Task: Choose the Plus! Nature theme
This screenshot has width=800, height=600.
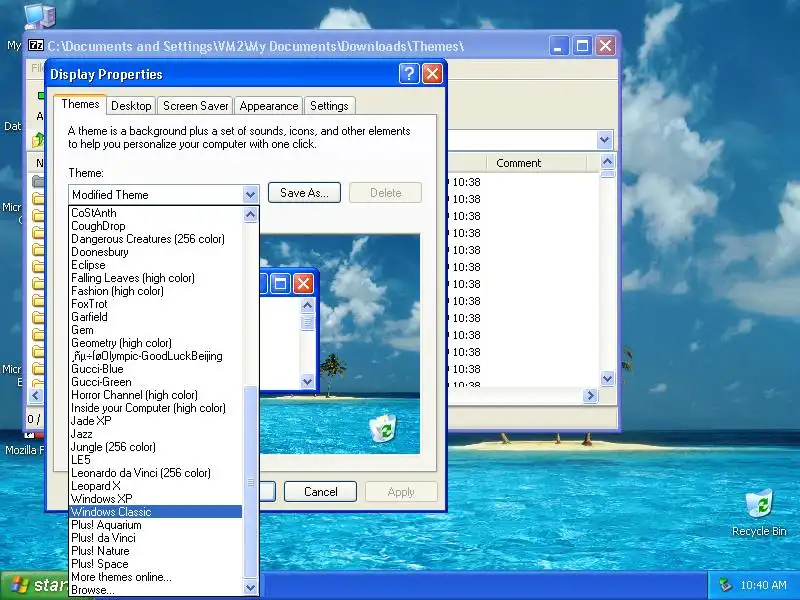Action: click(156, 551)
